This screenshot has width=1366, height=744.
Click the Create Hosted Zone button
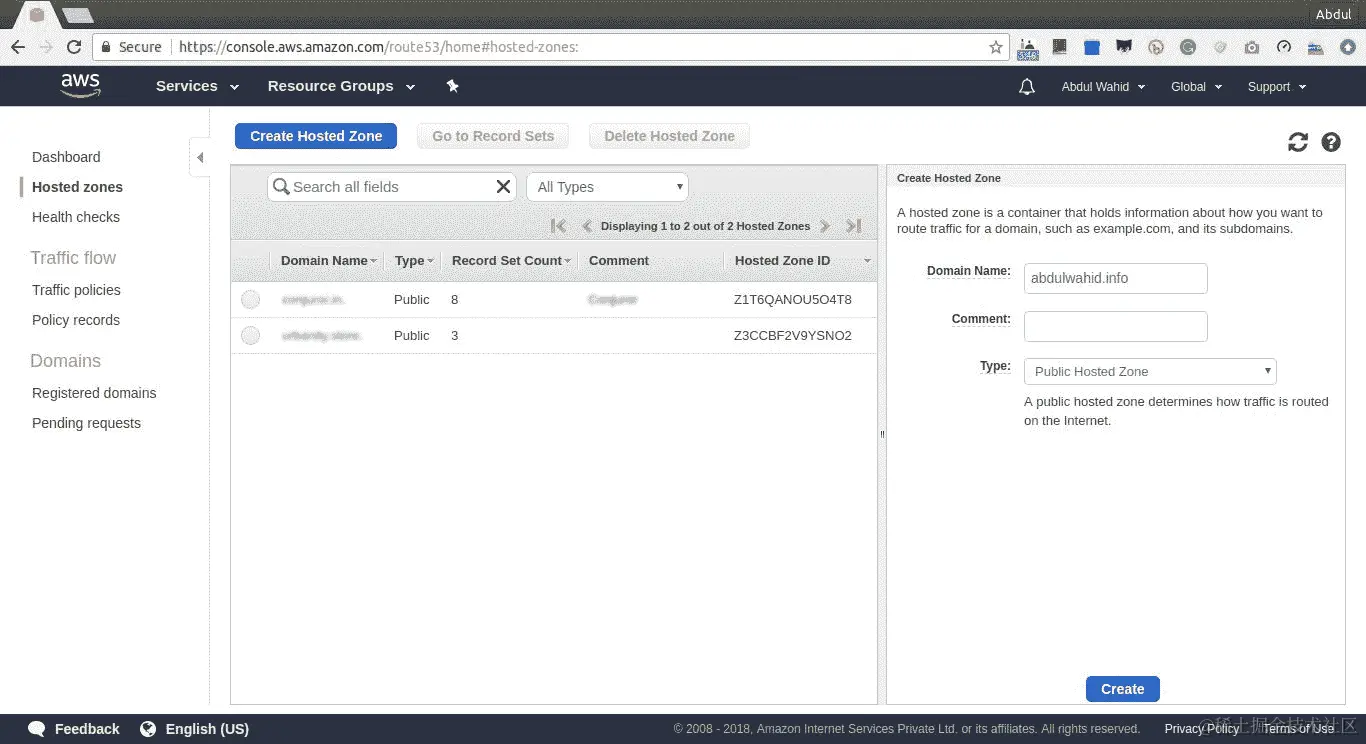coord(316,136)
